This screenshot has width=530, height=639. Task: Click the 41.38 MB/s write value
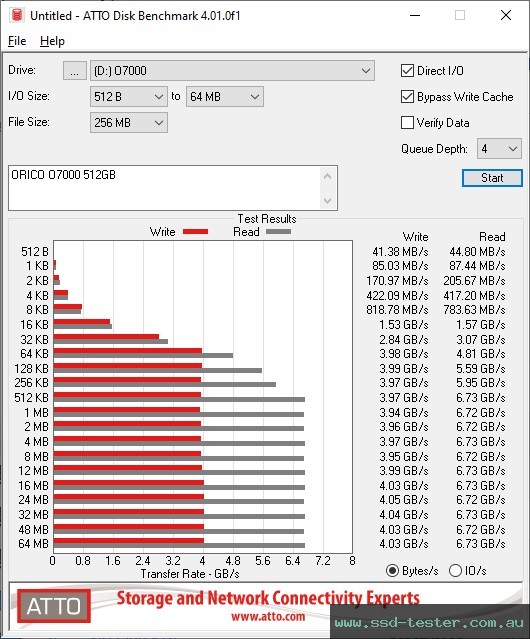point(400,252)
